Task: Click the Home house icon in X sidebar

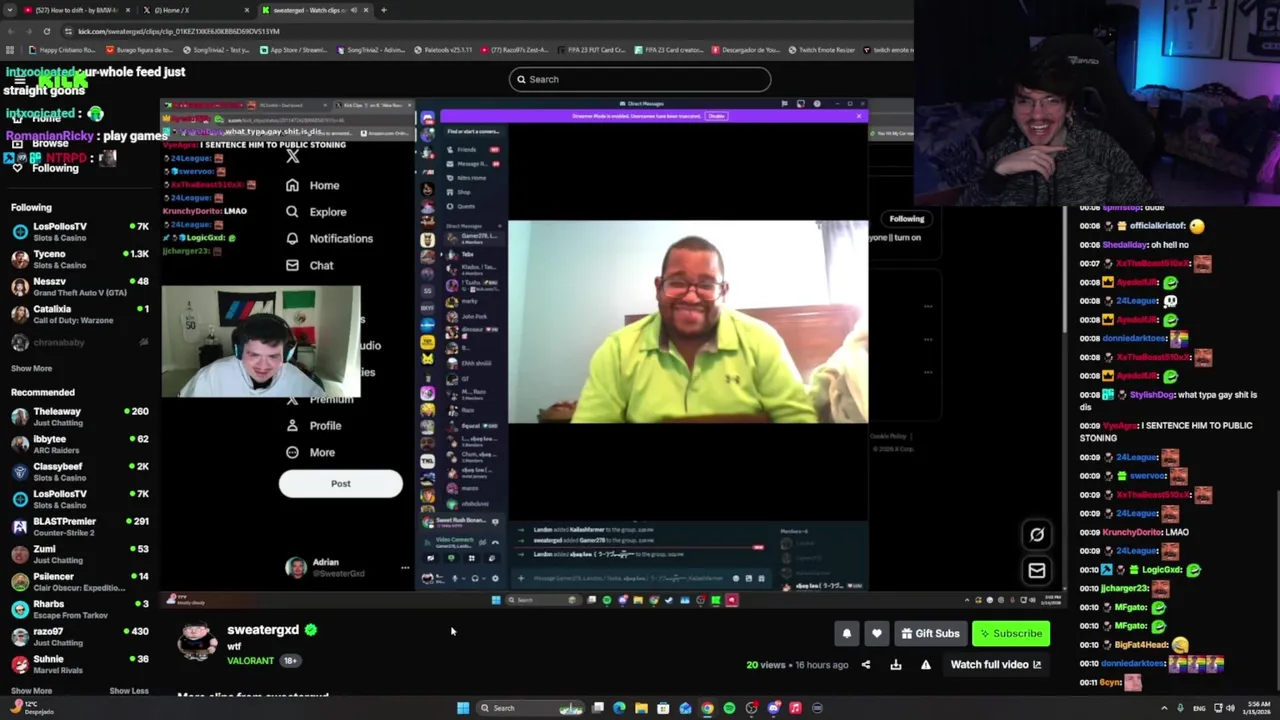Action: pyautogui.click(x=292, y=185)
